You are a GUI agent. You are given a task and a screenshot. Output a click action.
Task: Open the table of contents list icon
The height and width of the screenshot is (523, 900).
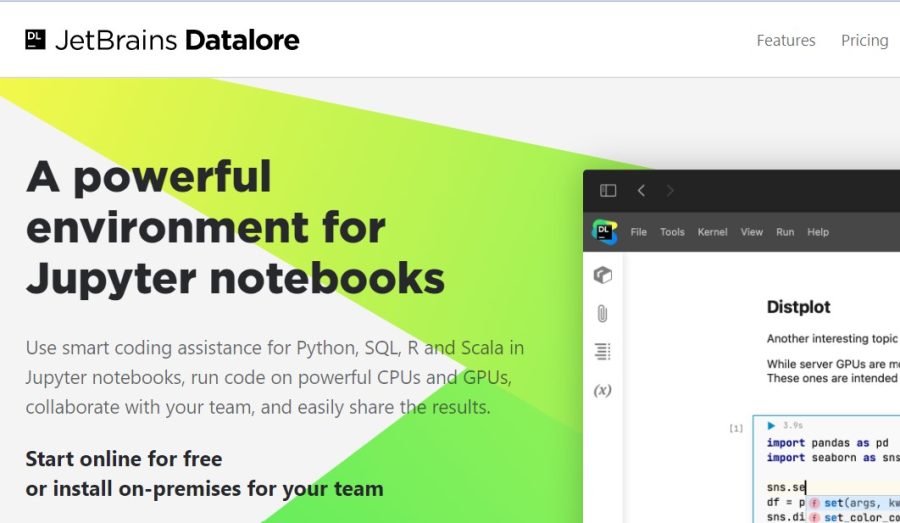click(x=602, y=351)
